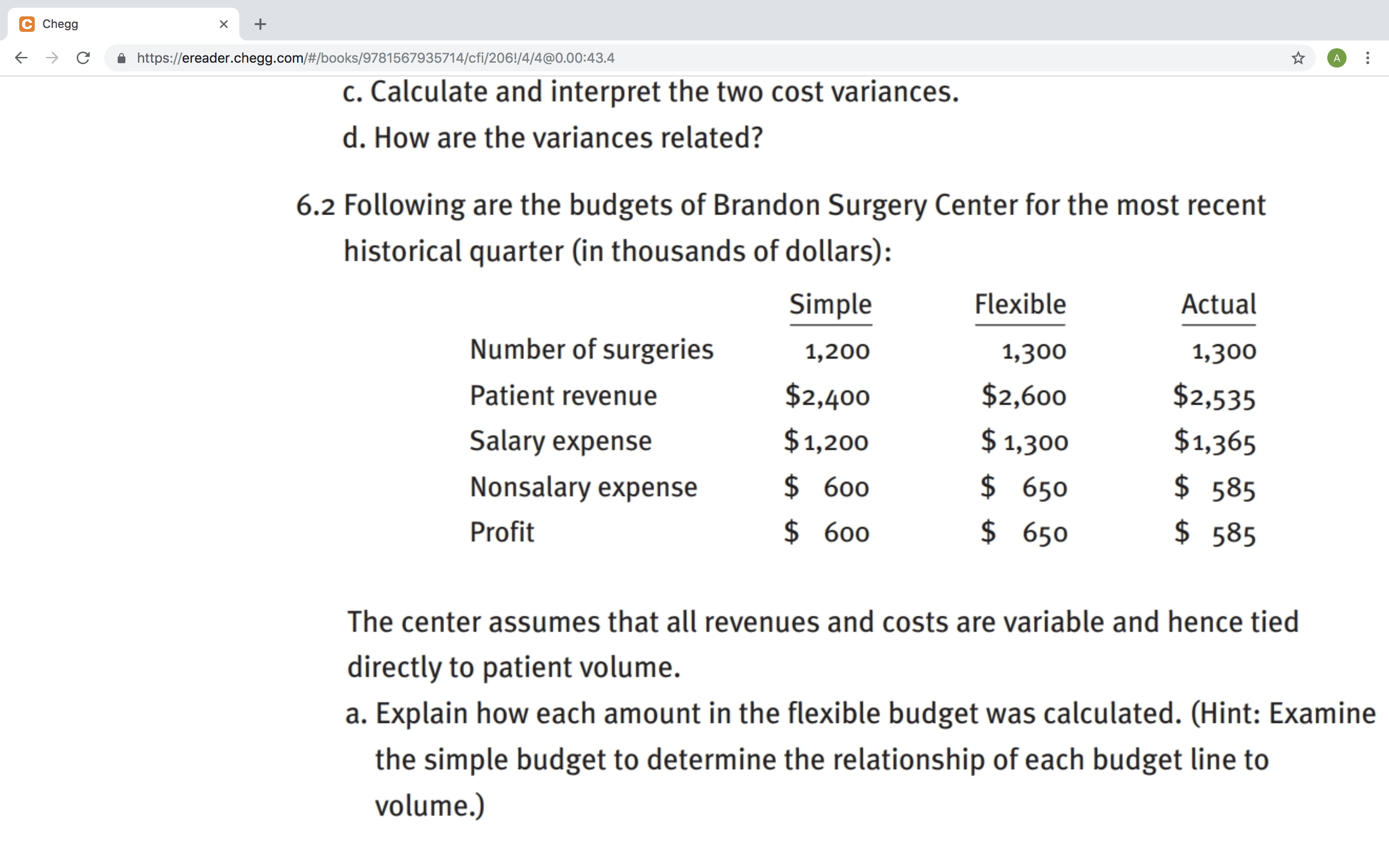Click the browser forward arrow

click(52, 58)
